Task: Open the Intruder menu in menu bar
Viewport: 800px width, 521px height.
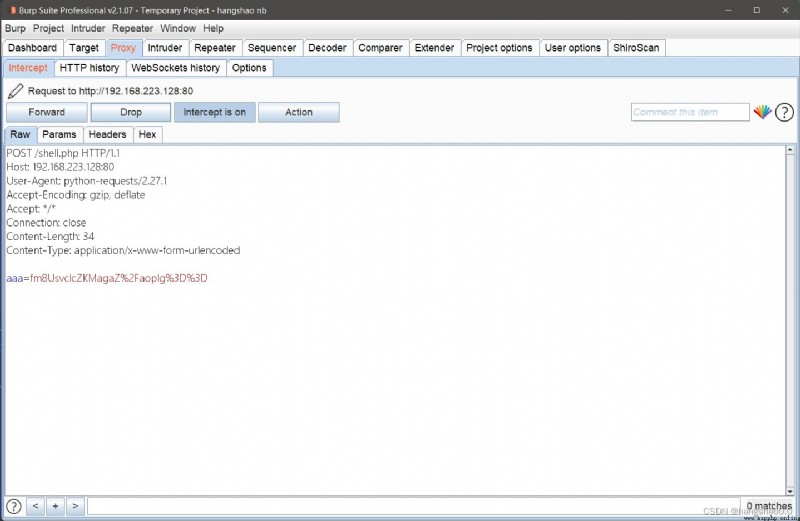Action: (x=88, y=29)
